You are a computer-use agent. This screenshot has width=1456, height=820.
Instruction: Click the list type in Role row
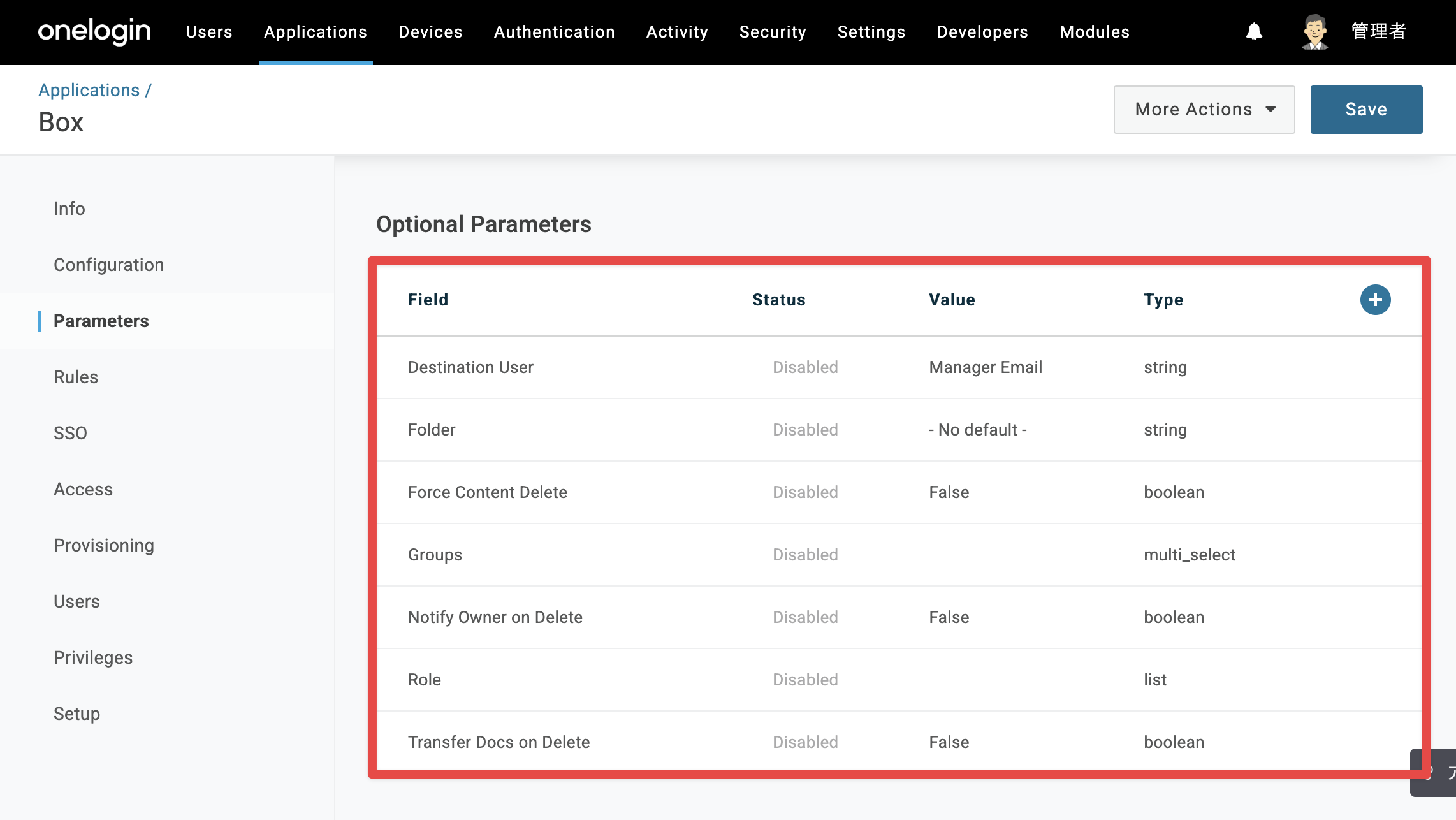(1155, 680)
